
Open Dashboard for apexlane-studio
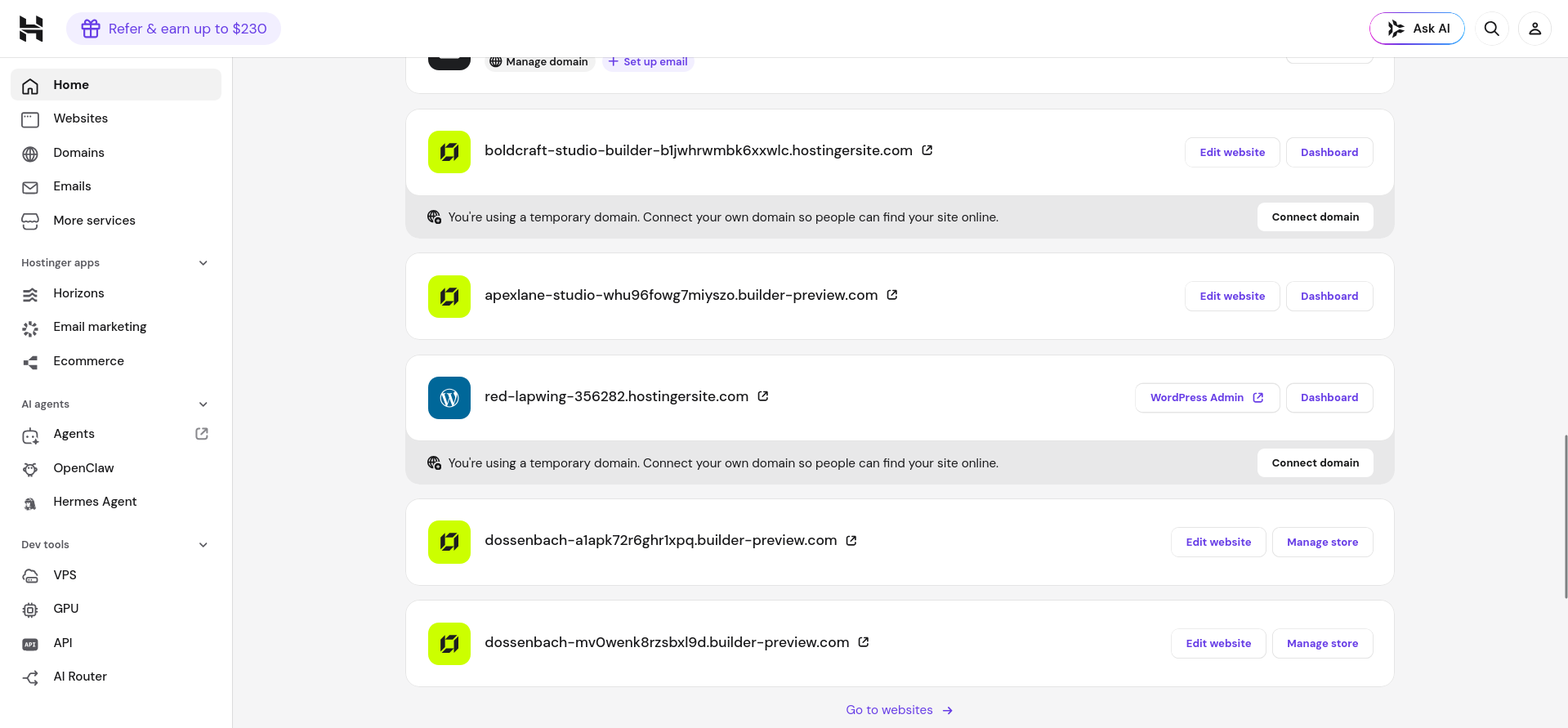(1329, 296)
